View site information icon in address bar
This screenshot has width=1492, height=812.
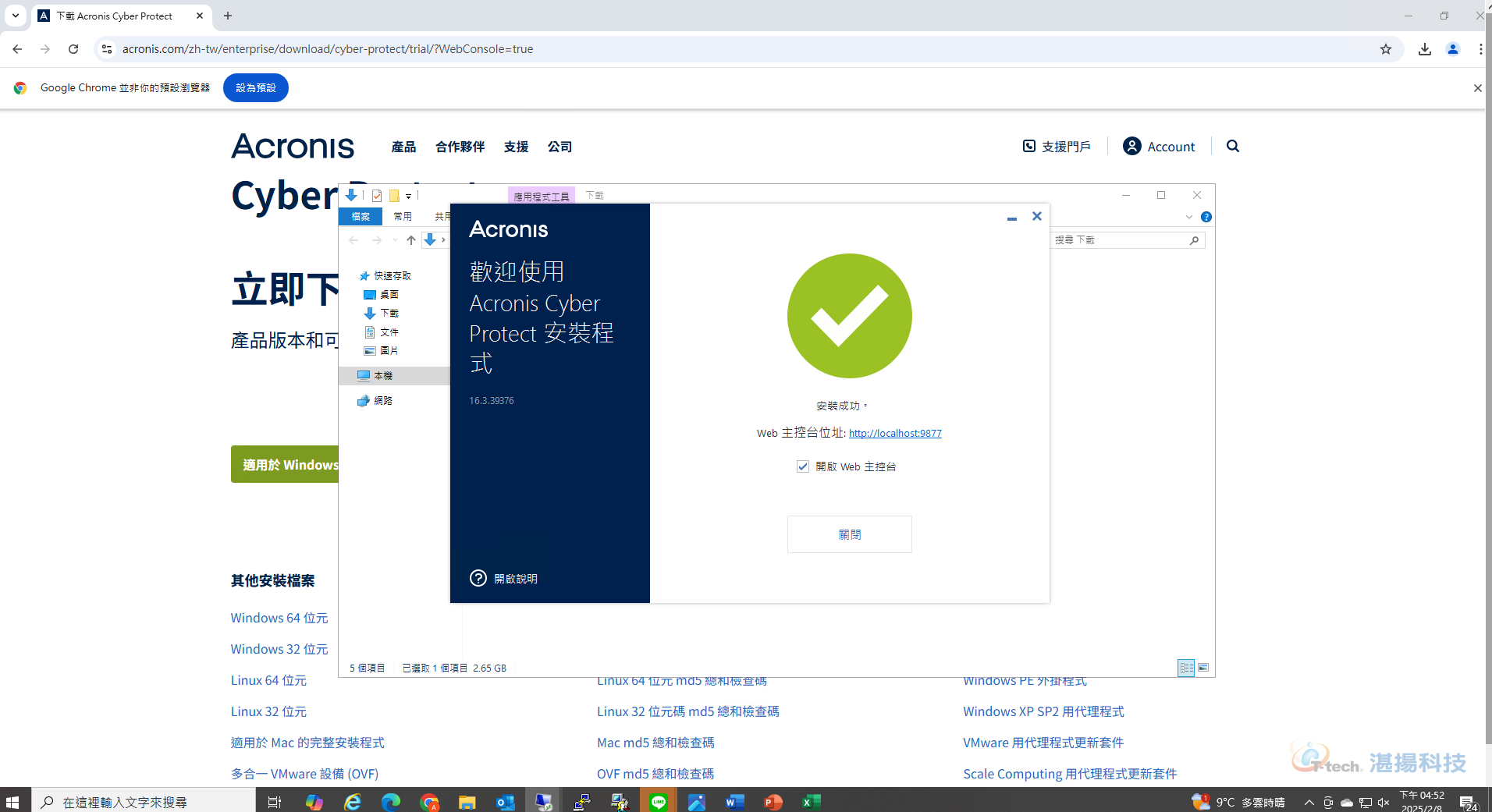(x=107, y=49)
